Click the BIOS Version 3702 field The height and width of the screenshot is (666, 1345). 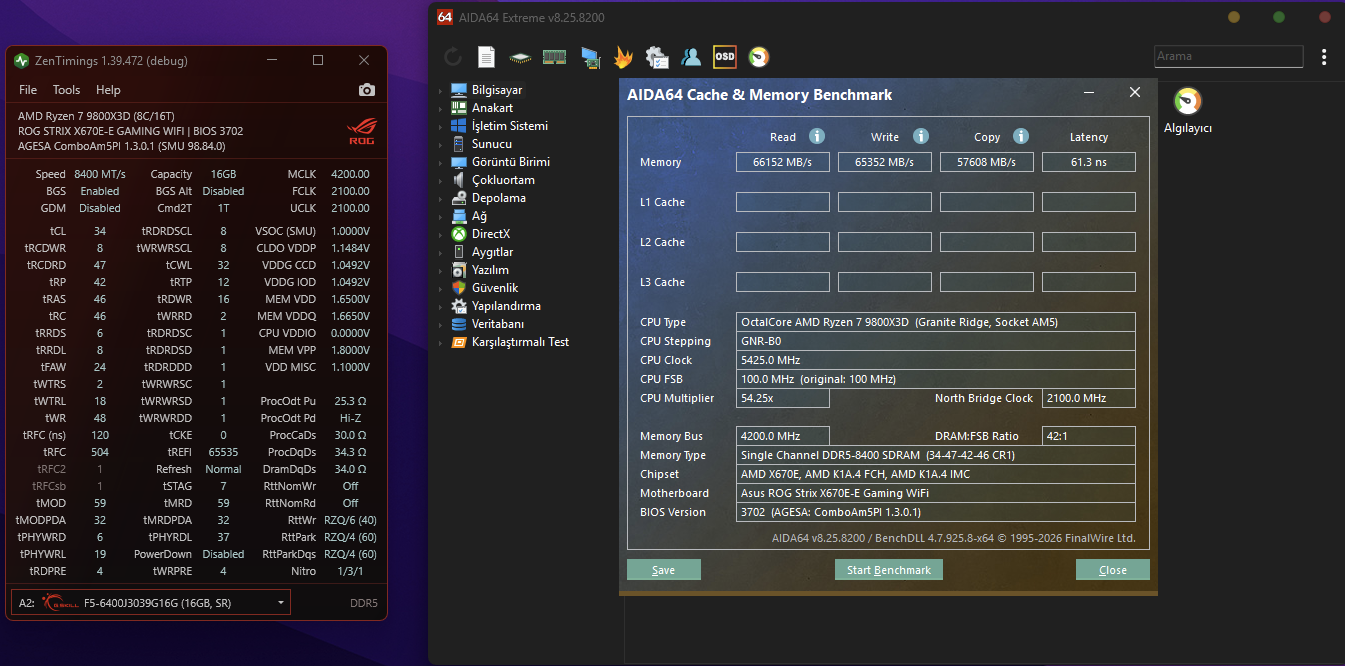(936, 512)
